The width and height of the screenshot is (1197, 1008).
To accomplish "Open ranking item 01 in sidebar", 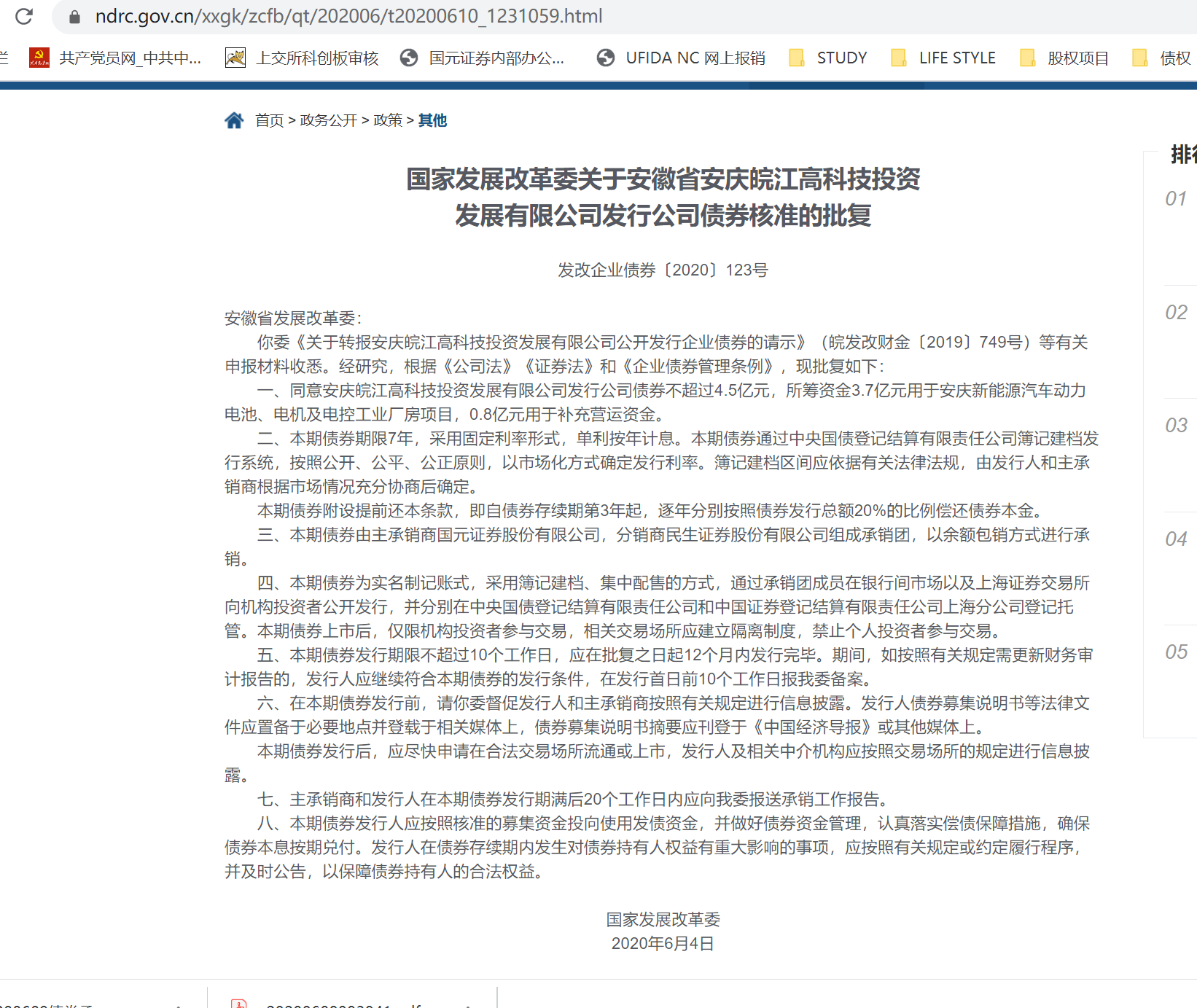I will pyautogui.click(x=1176, y=198).
